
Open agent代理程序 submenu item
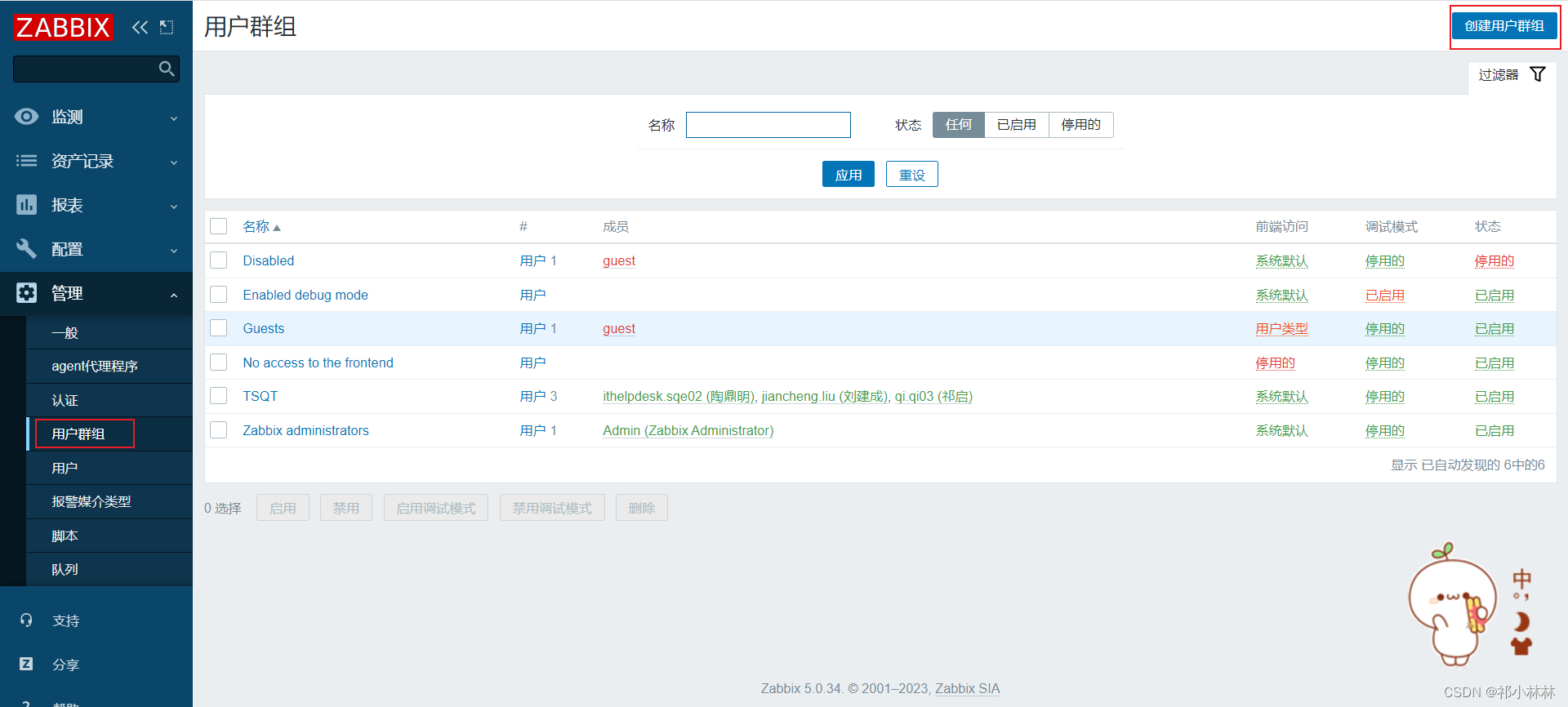coord(109,367)
